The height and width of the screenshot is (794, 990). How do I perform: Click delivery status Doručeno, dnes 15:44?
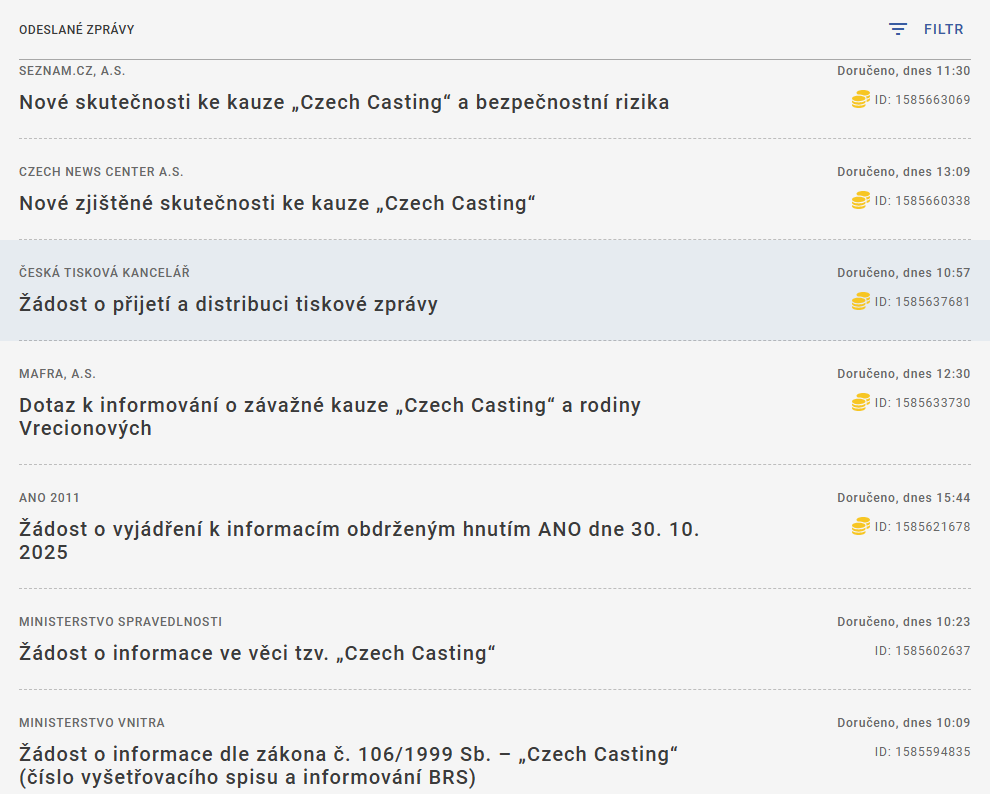[903, 498]
